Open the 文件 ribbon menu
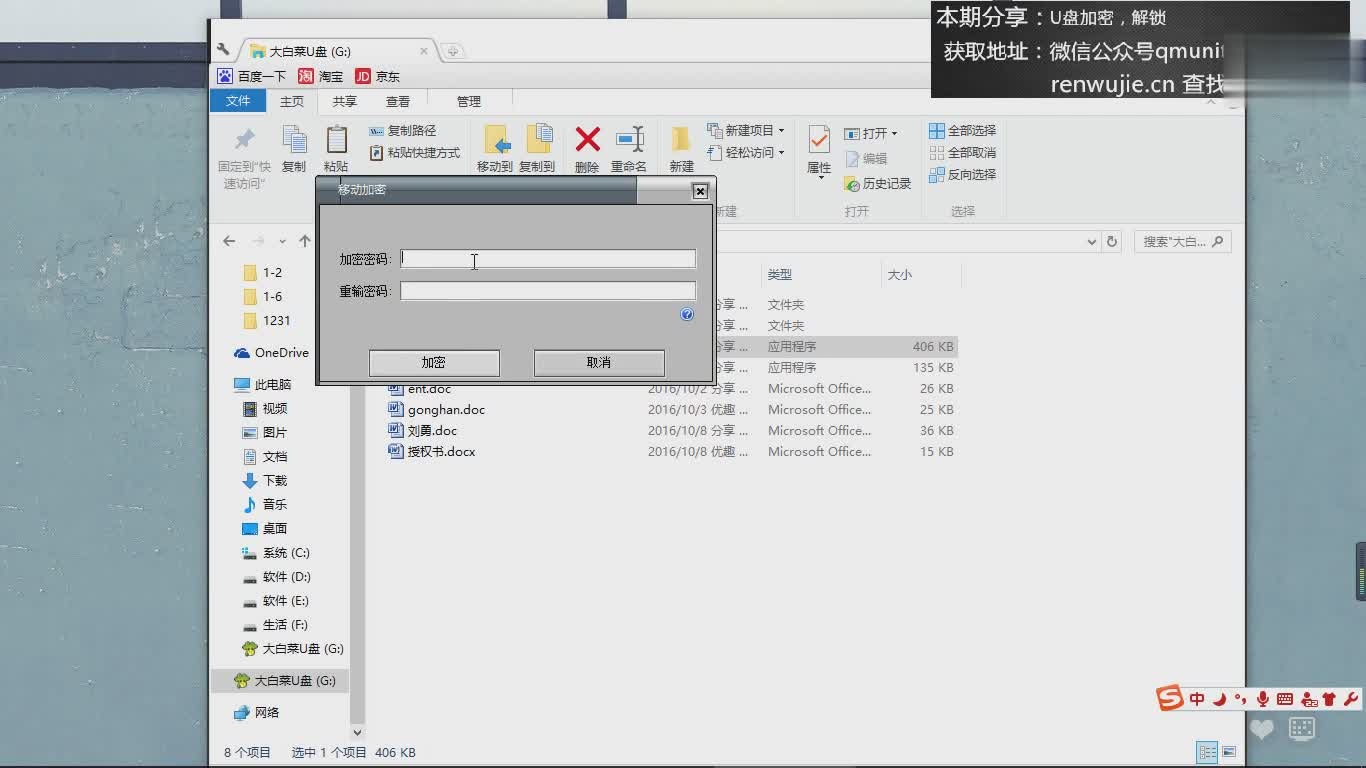Screen dimensions: 1366x768 pos(238,101)
